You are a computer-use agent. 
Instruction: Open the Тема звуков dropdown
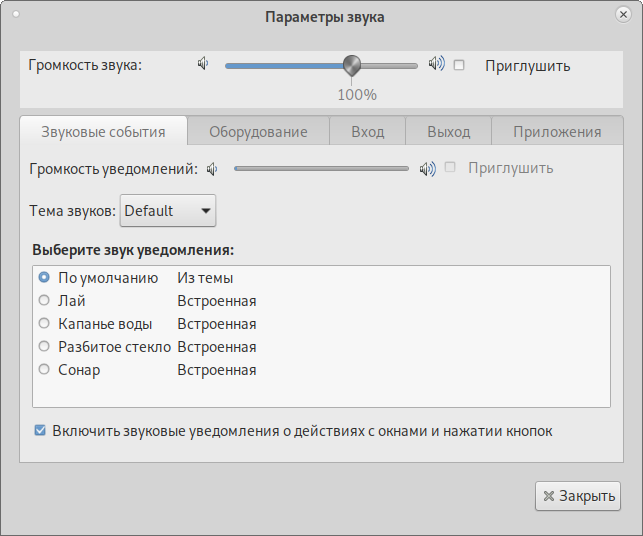168,211
